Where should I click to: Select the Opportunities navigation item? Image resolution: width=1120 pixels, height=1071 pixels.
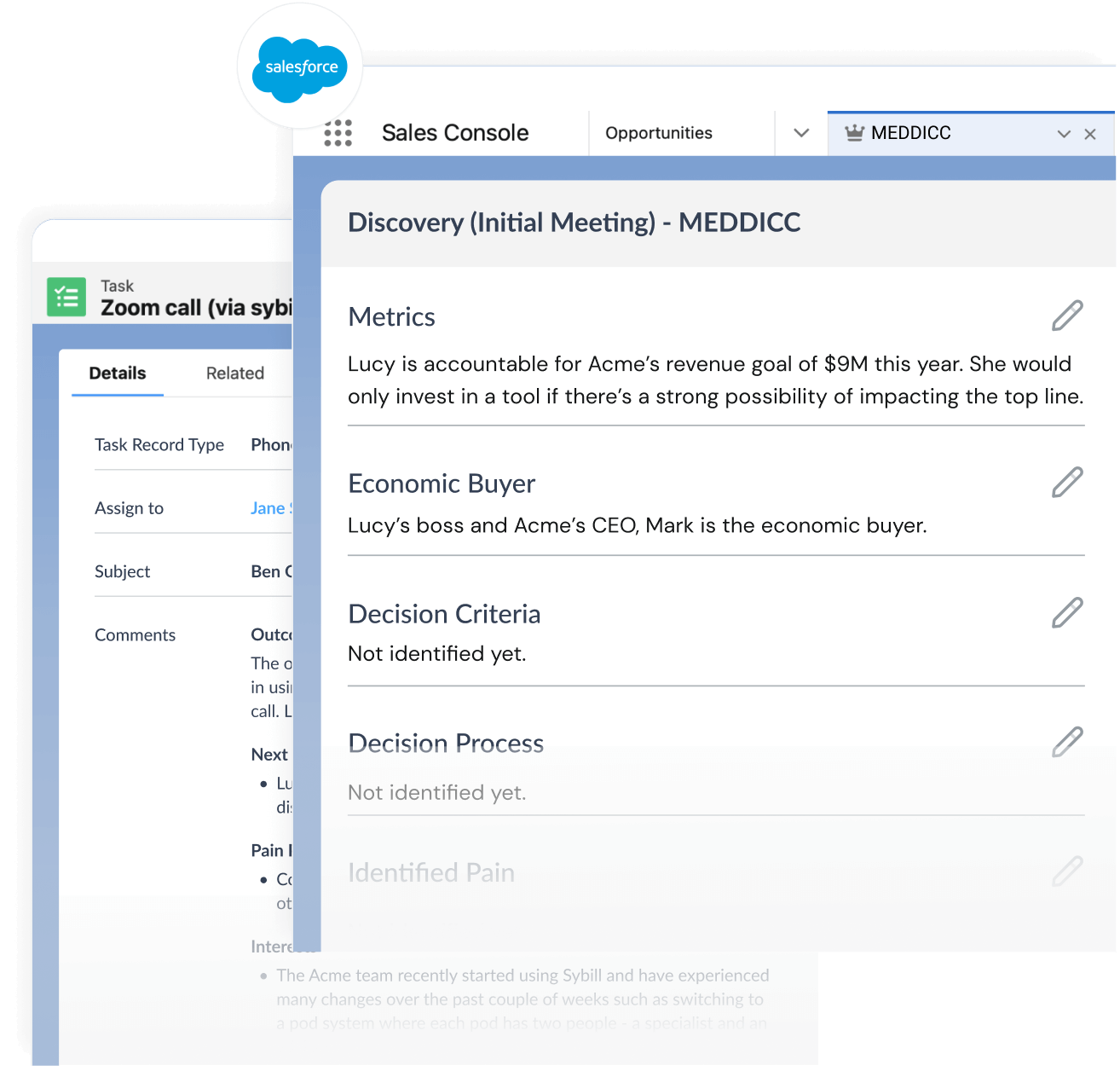click(658, 133)
